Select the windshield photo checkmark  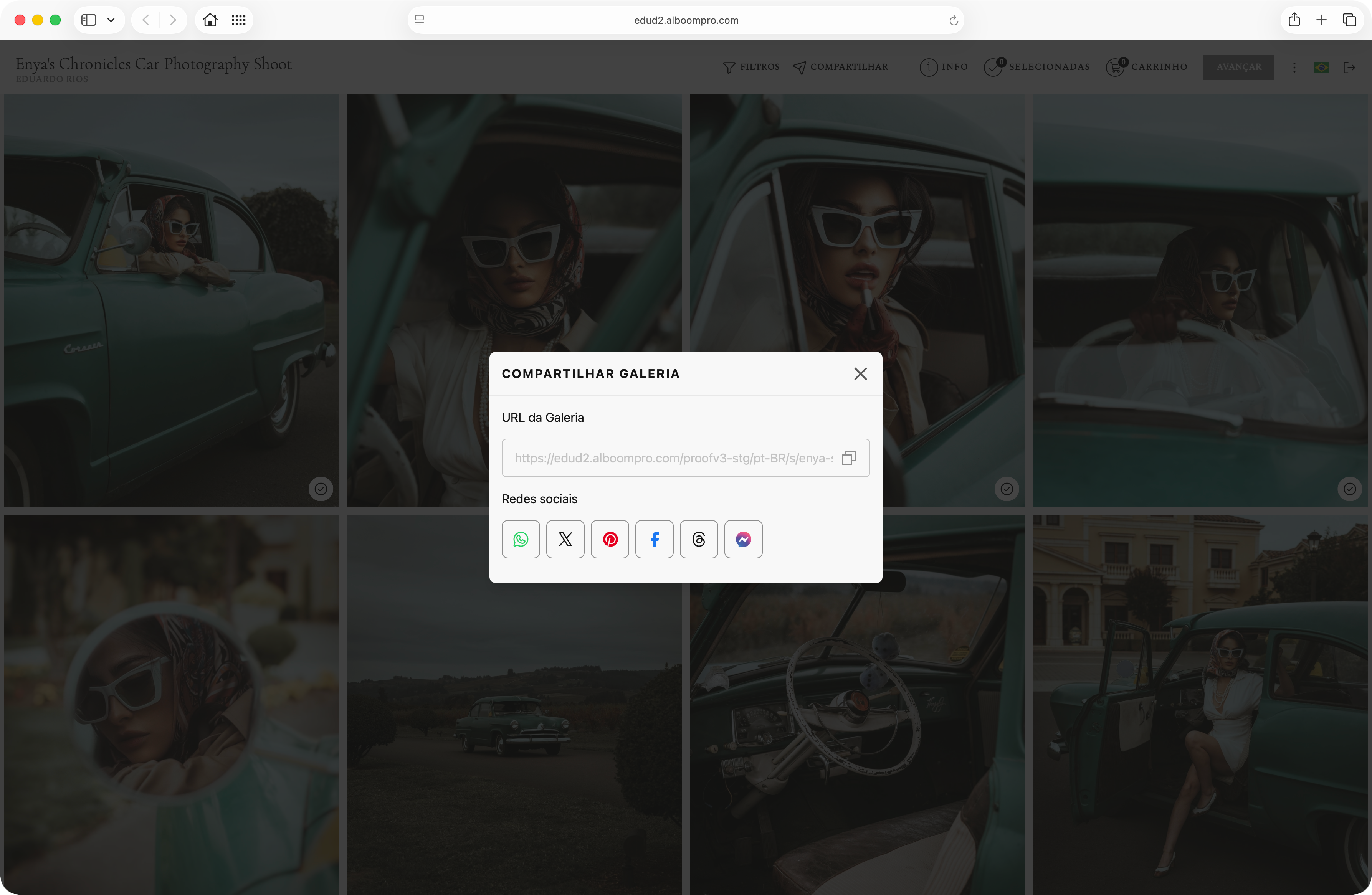click(1349, 489)
